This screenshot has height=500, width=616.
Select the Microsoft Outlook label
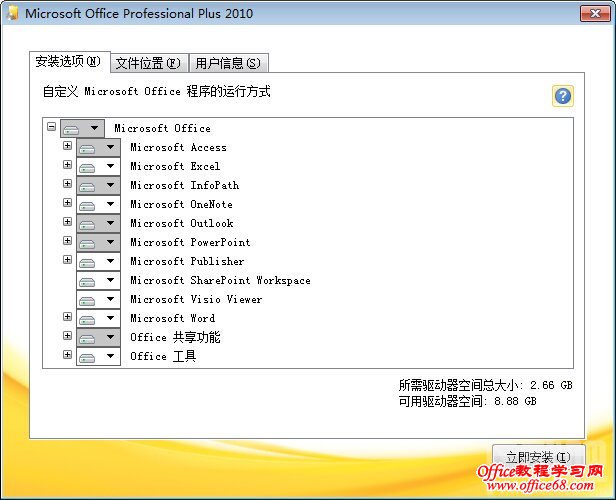[x=182, y=223]
